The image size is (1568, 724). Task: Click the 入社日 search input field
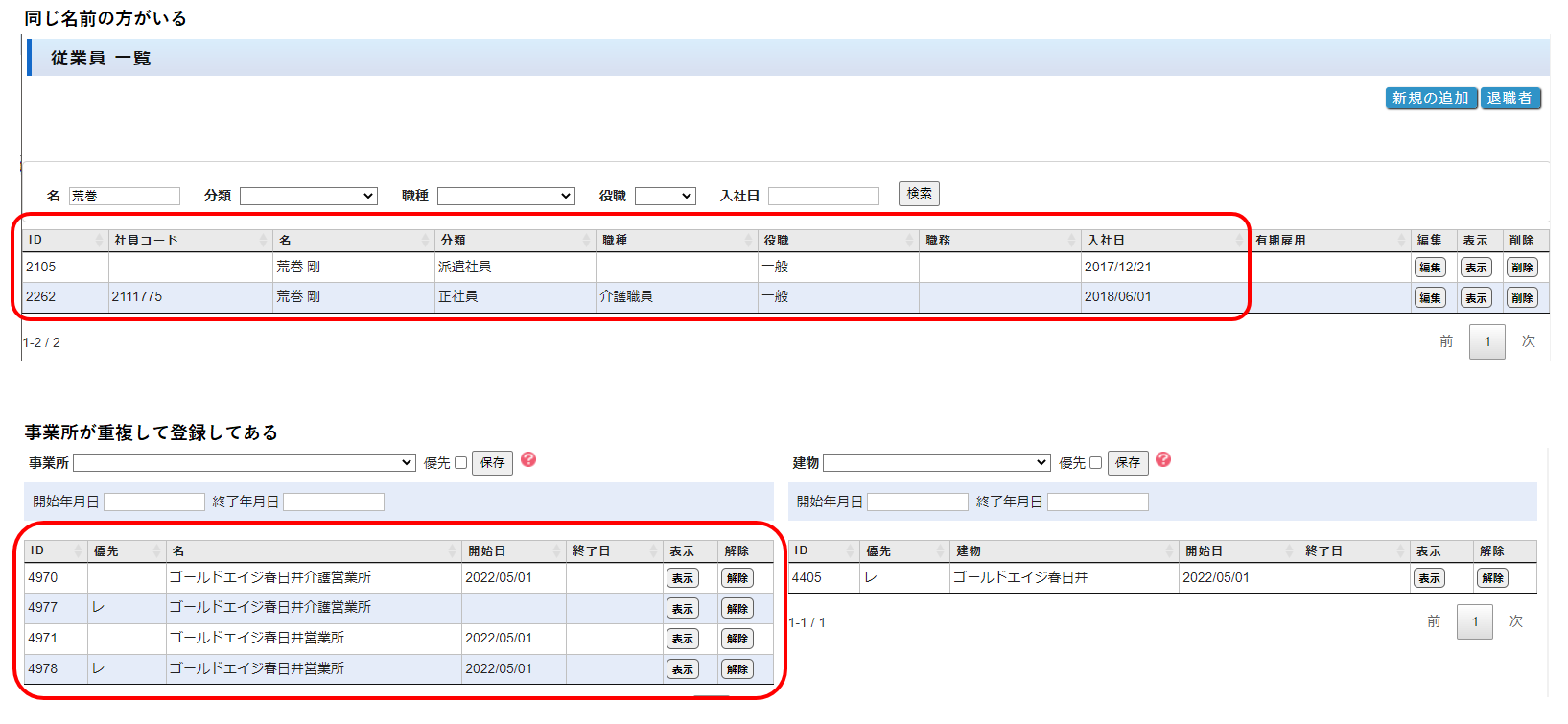point(823,196)
